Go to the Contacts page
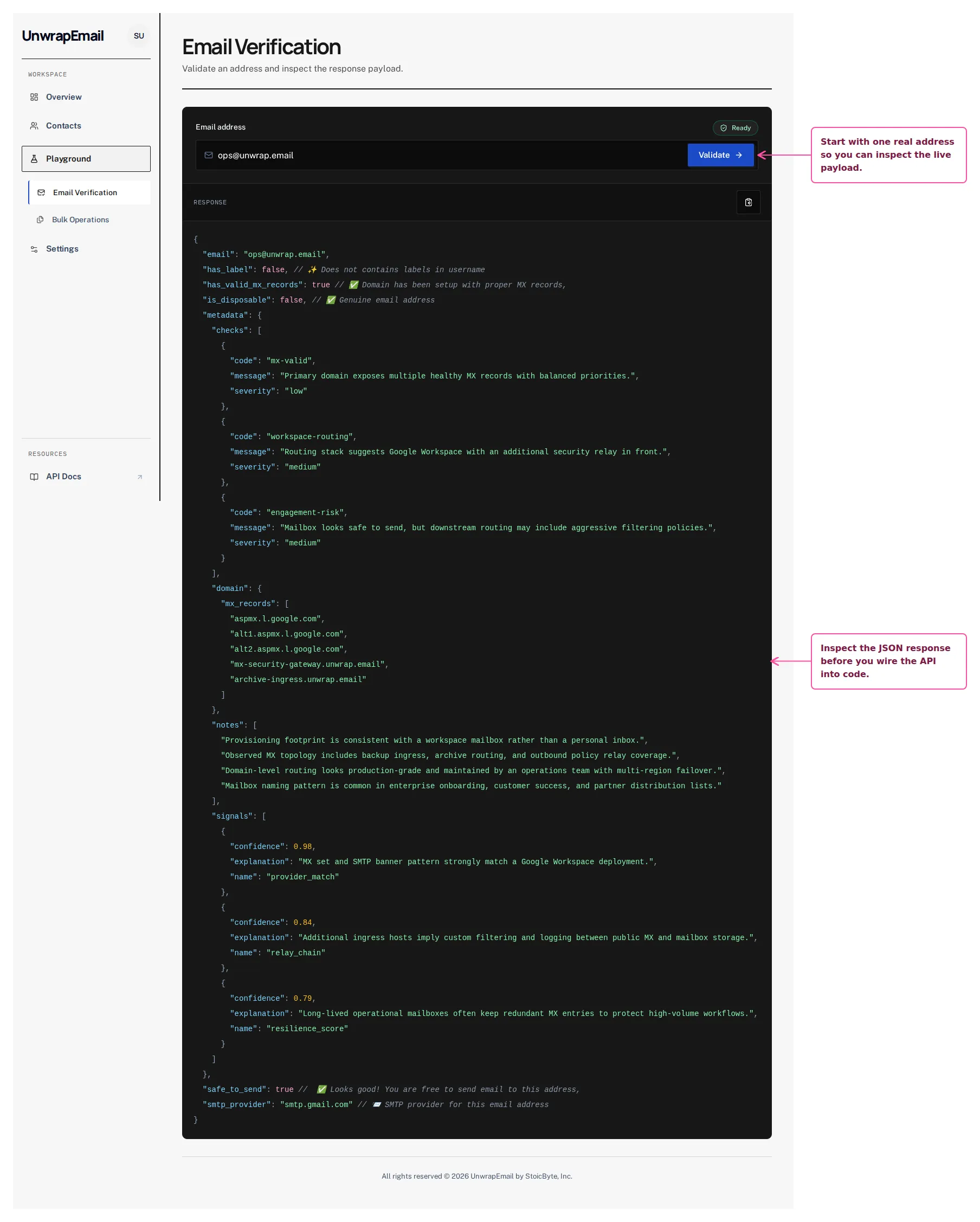The height and width of the screenshot is (1222, 980). click(x=86, y=126)
